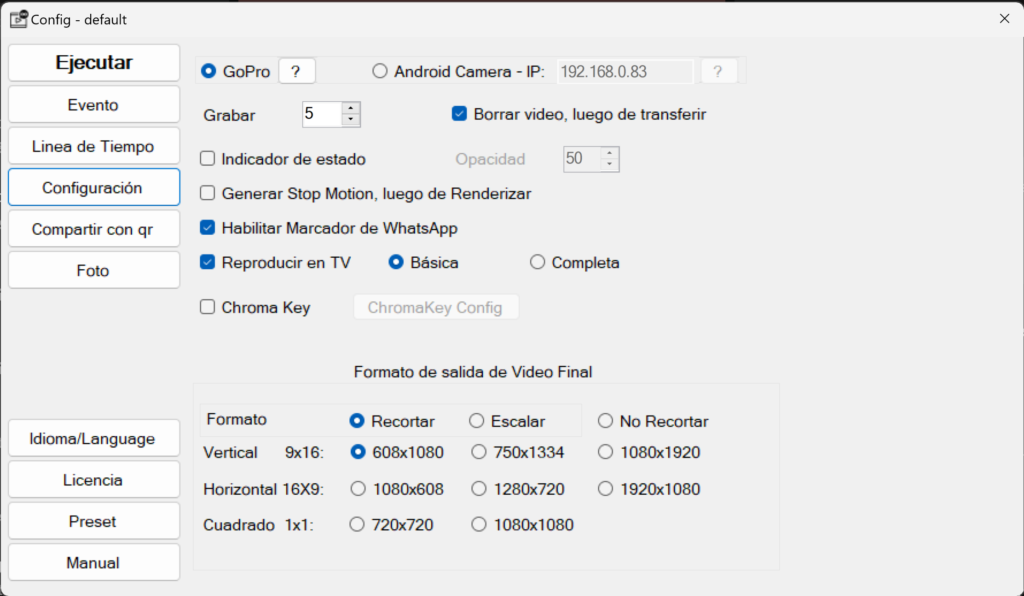Decrease Grabar value with down arrow
Image resolution: width=1024 pixels, height=596 pixels.
pyautogui.click(x=350, y=121)
